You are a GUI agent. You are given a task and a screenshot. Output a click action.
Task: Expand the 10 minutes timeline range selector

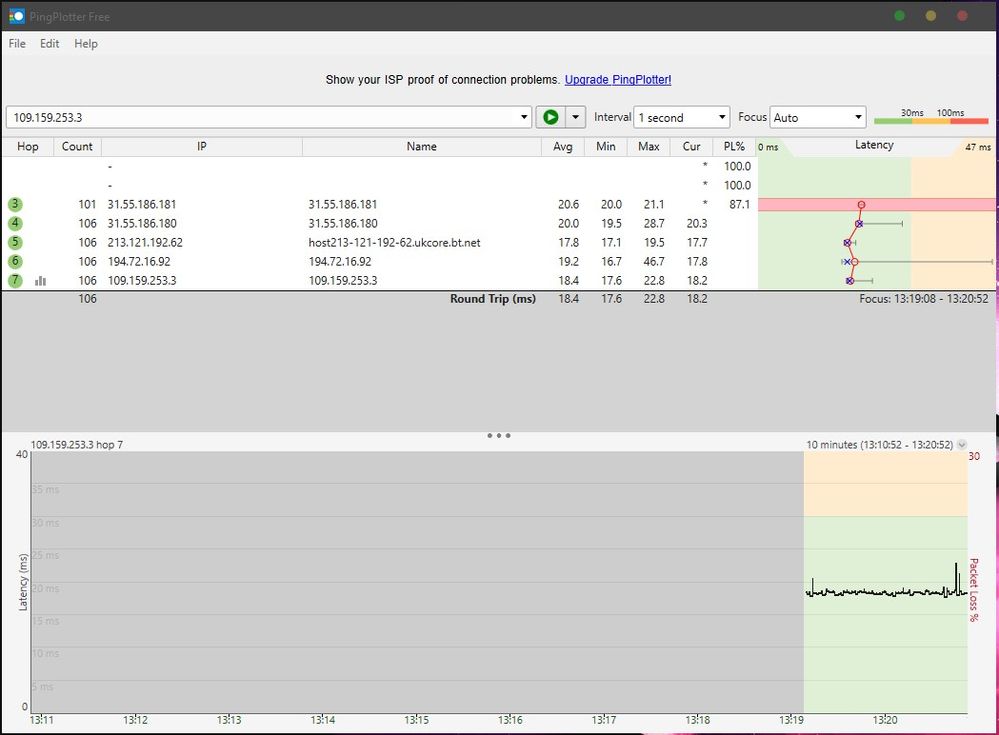962,445
